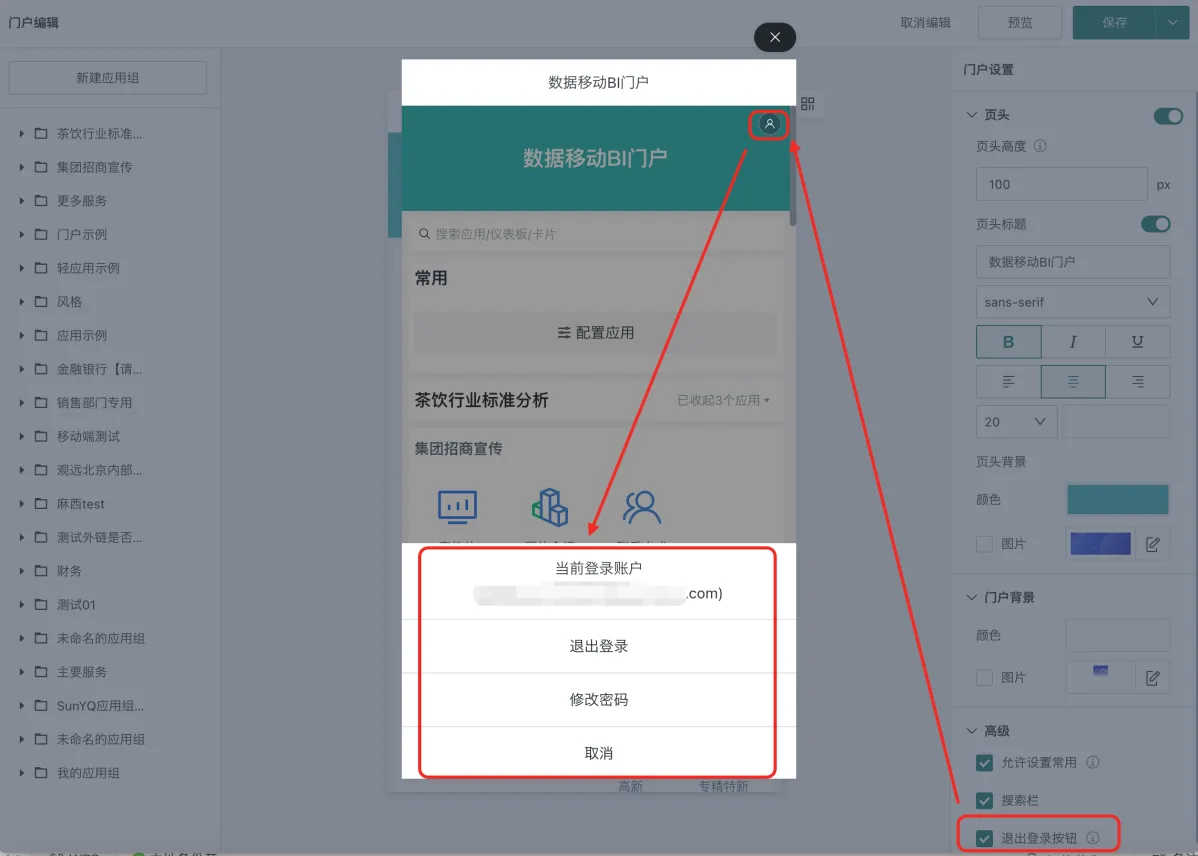Select 修改密码 in the account menu
Screen dimensions: 1198x856
point(598,700)
